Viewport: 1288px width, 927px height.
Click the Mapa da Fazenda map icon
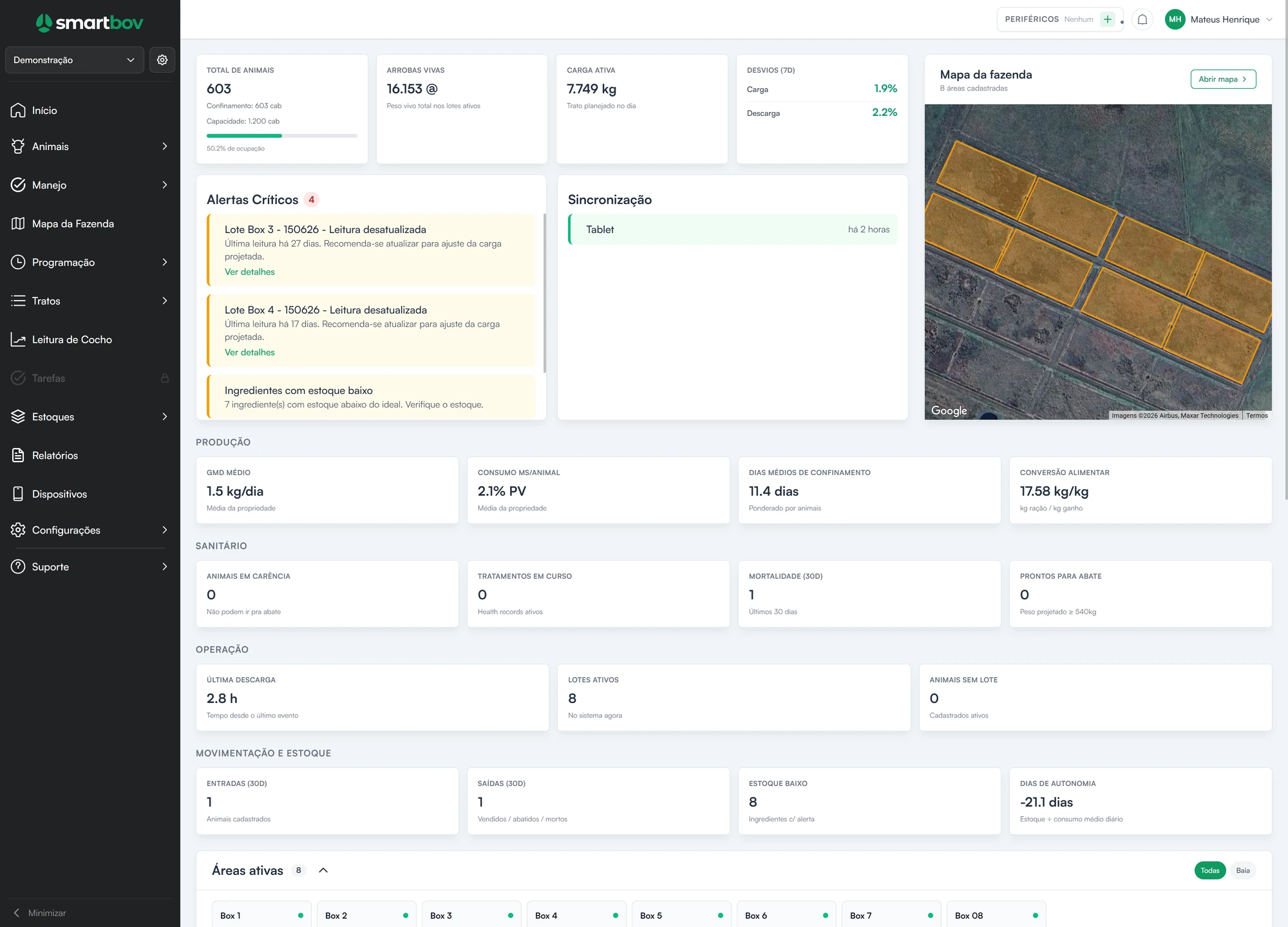18,223
